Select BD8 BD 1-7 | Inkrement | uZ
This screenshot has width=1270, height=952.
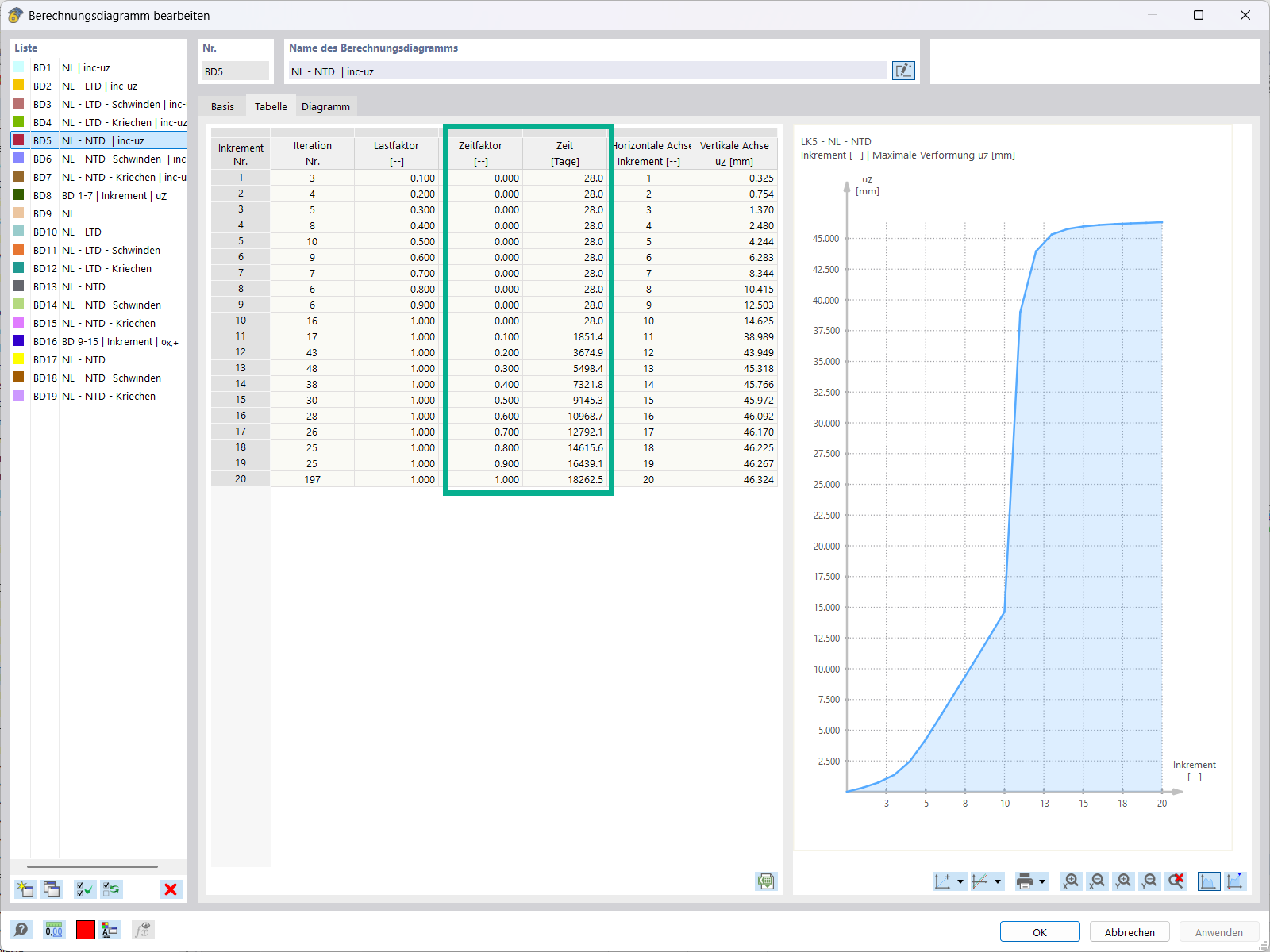(99, 195)
